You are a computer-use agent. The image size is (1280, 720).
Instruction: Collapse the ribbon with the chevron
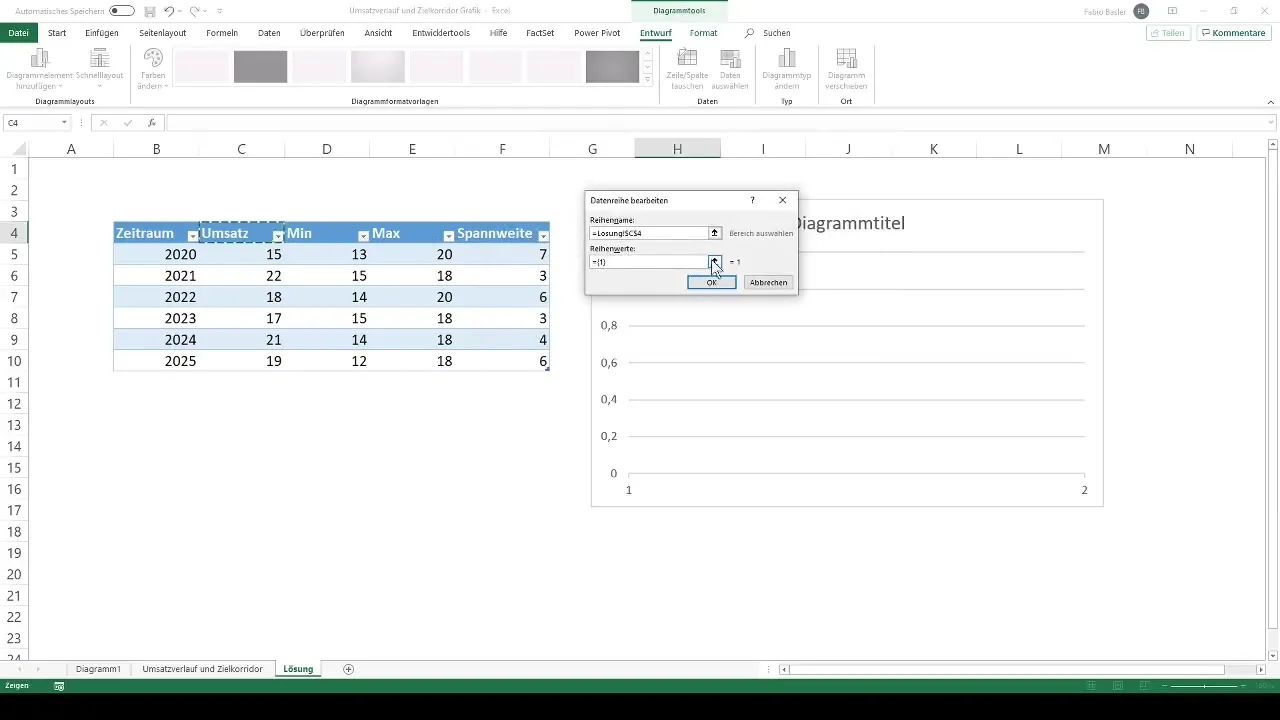click(x=1270, y=102)
